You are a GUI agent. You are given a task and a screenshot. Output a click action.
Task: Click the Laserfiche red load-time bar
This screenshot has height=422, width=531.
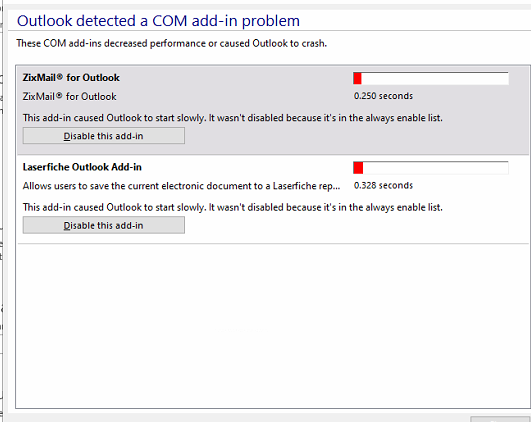coord(358,168)
